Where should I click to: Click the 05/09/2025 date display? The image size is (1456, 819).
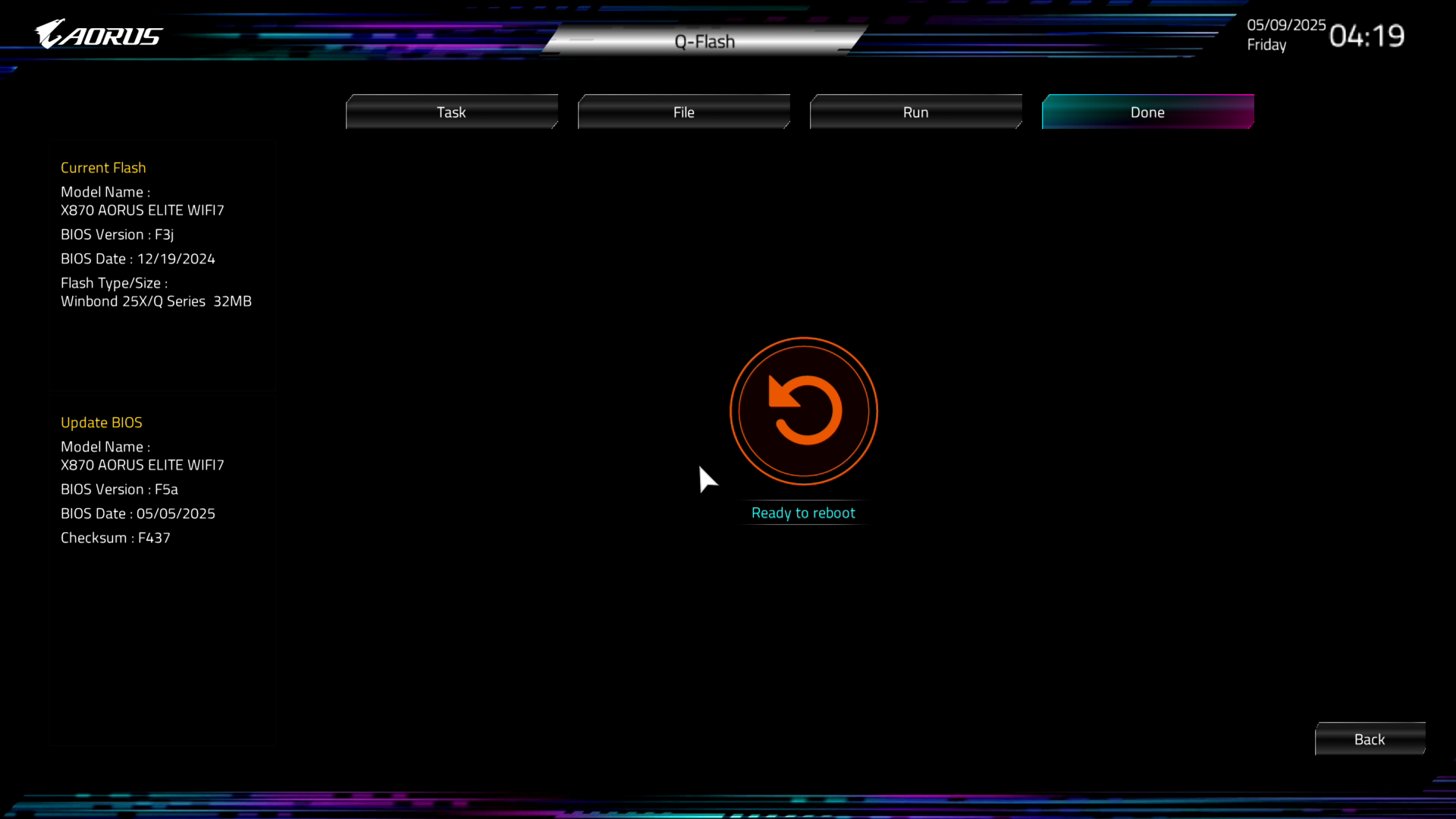(x=1287, y=25)
